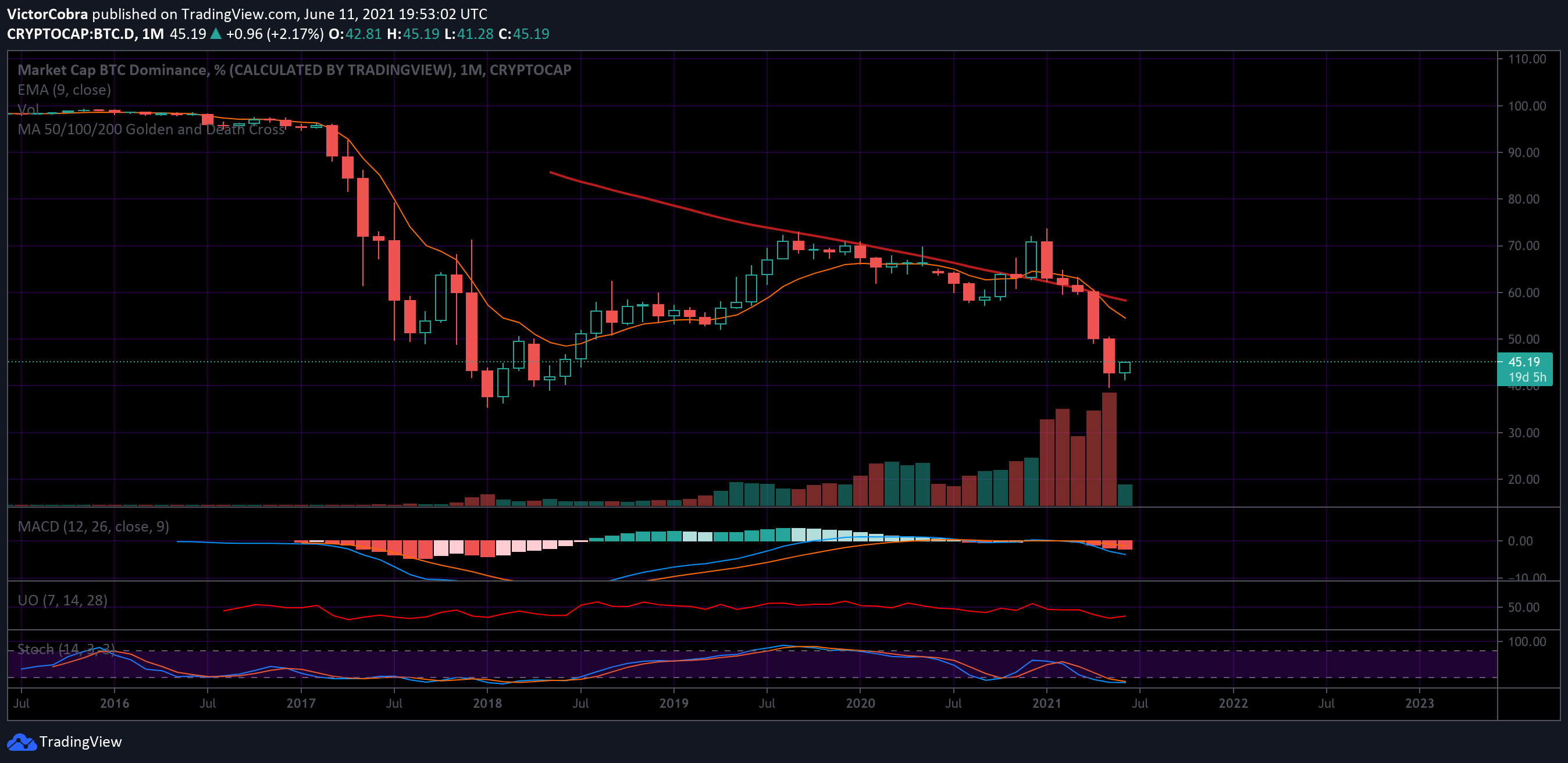Click the 2018 time axis label

487,703
